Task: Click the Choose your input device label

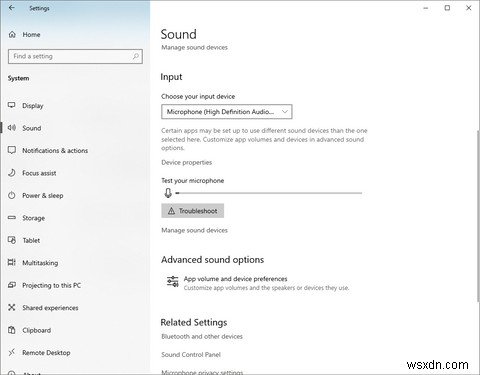Action: pyautogui.click(x=198, y=96)
